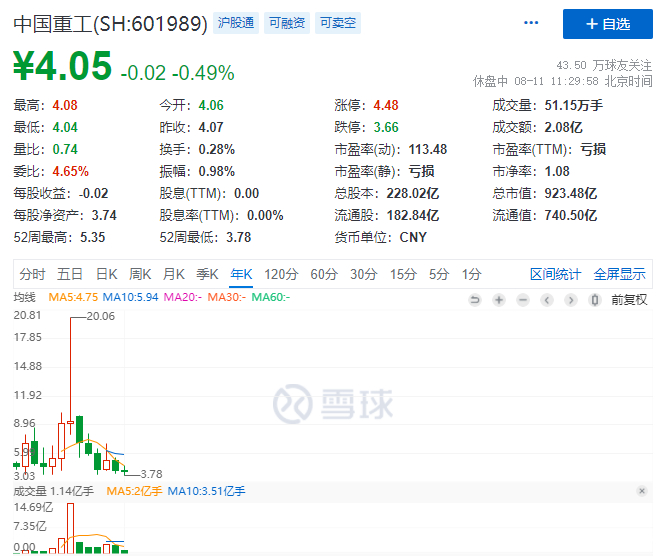Open the 前复权 adjustment dropdown
Viewport: 670px width, 556px height.
pyautogui.click(x=629, y=300)
